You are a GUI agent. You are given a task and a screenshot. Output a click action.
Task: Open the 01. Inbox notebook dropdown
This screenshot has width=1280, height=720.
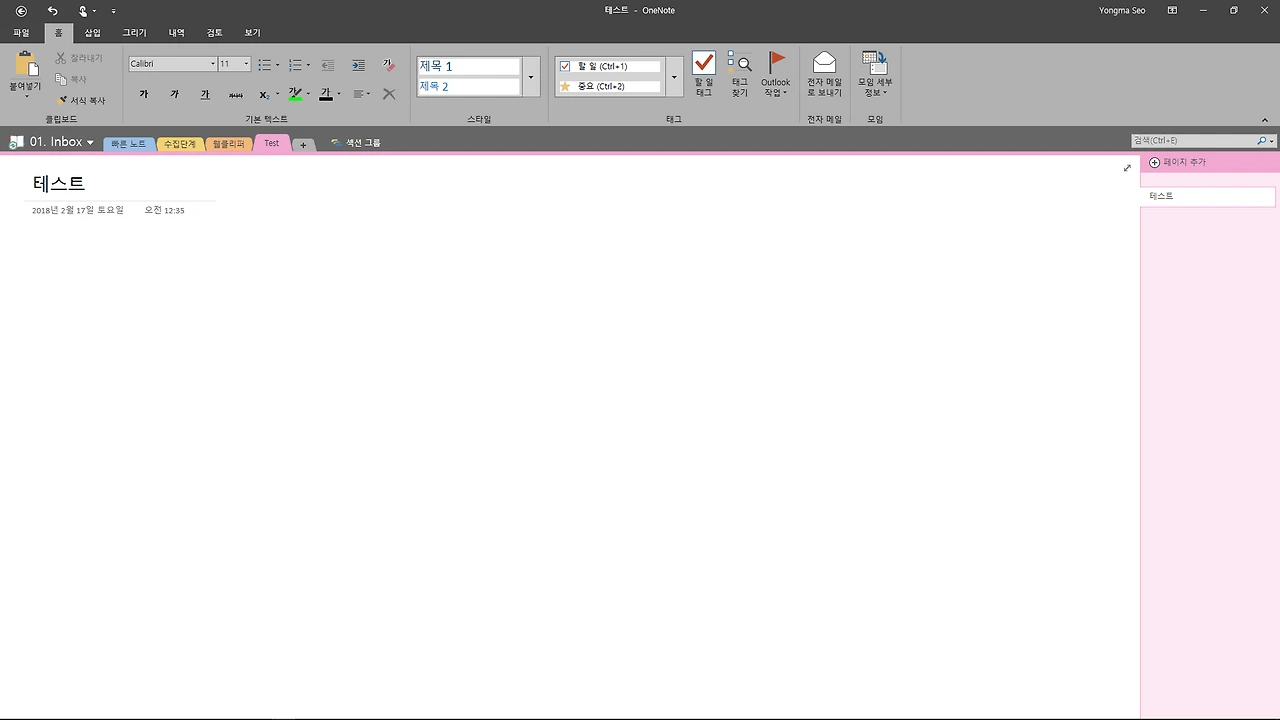tap(62, 142)
